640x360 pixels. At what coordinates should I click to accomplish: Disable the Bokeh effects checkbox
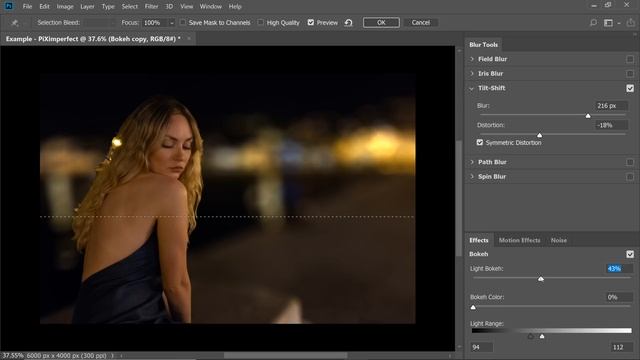[630, 254]
